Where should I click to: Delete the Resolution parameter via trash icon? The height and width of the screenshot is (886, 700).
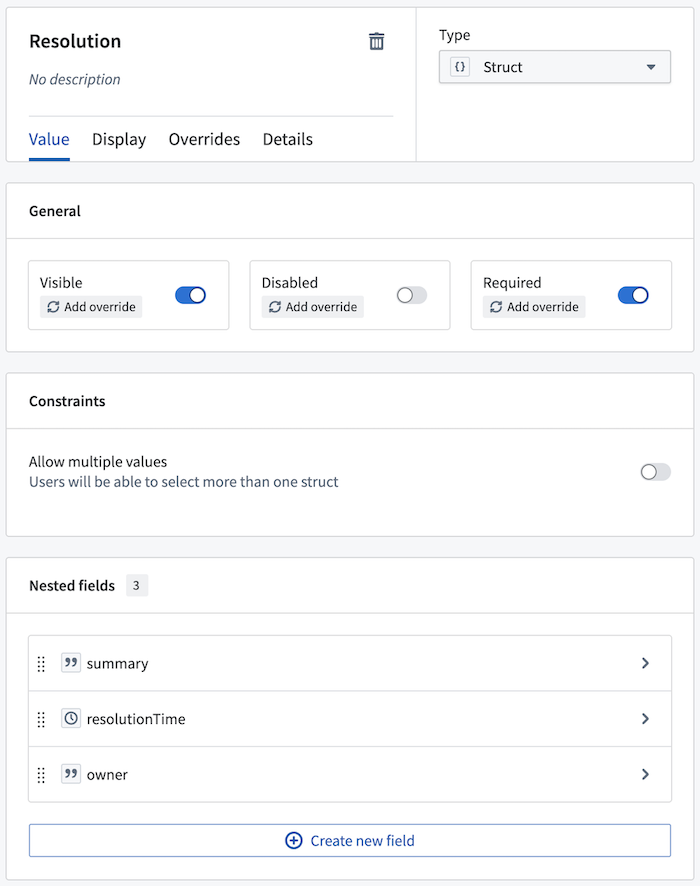point(376,41)
